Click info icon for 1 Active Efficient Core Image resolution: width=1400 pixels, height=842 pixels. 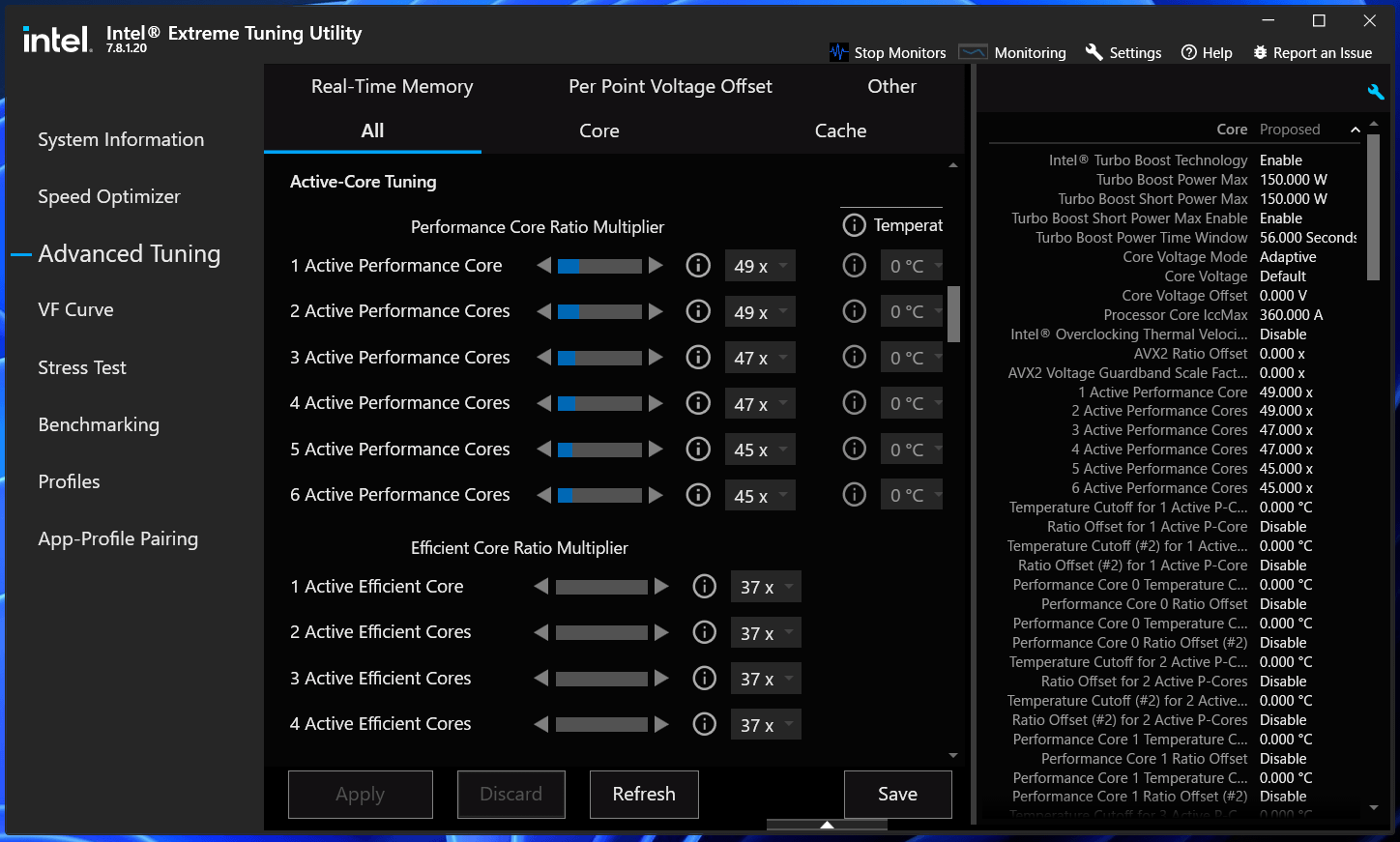(x=705, y=586)
